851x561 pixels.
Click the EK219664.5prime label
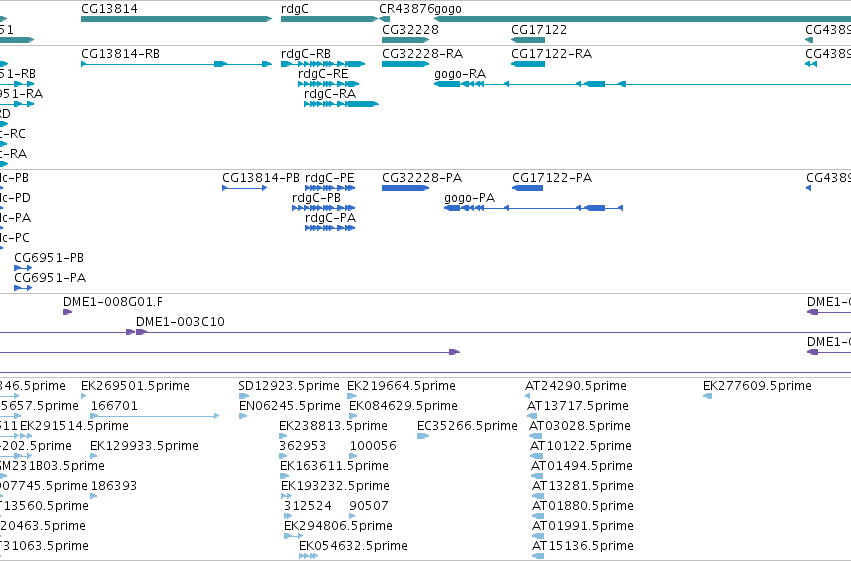coord(401,386)
